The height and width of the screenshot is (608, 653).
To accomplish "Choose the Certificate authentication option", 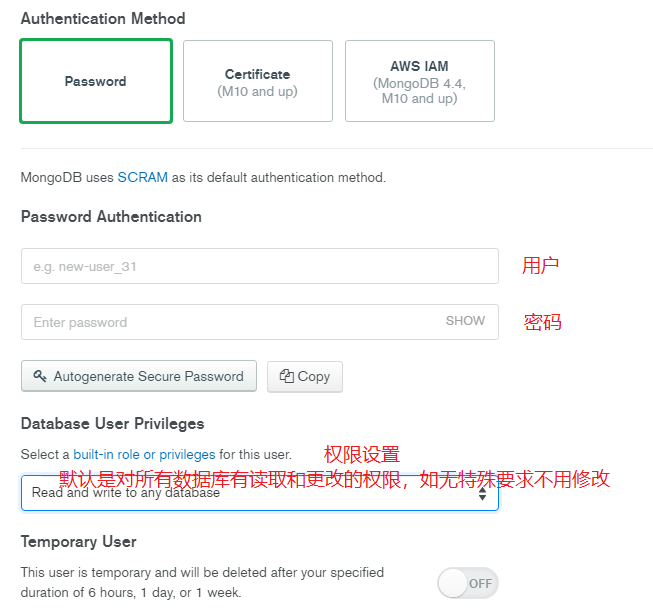I will pyautogui.click(x=258, y=81).
